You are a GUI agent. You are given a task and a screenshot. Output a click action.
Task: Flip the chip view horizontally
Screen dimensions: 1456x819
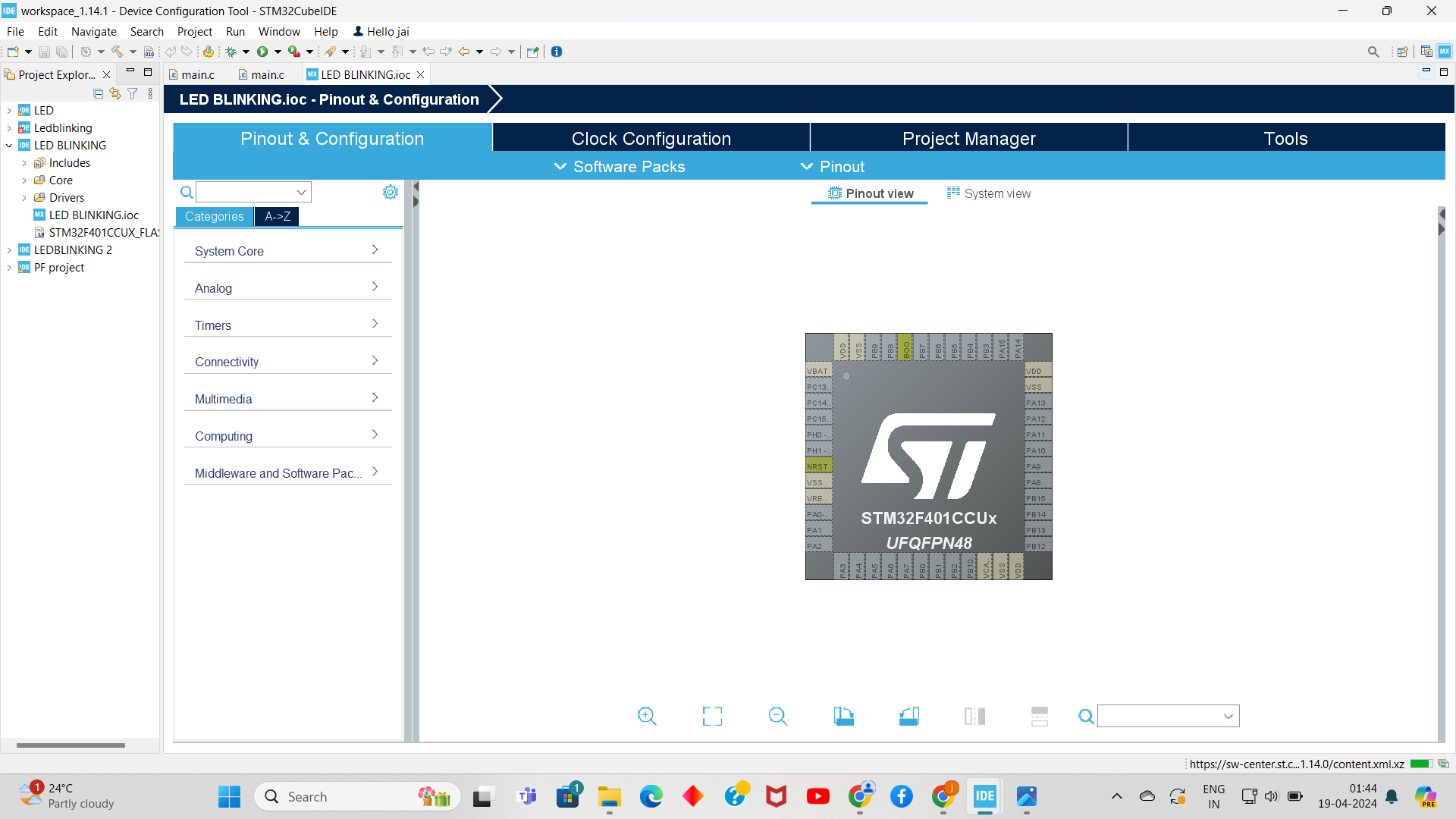(974, 716)
